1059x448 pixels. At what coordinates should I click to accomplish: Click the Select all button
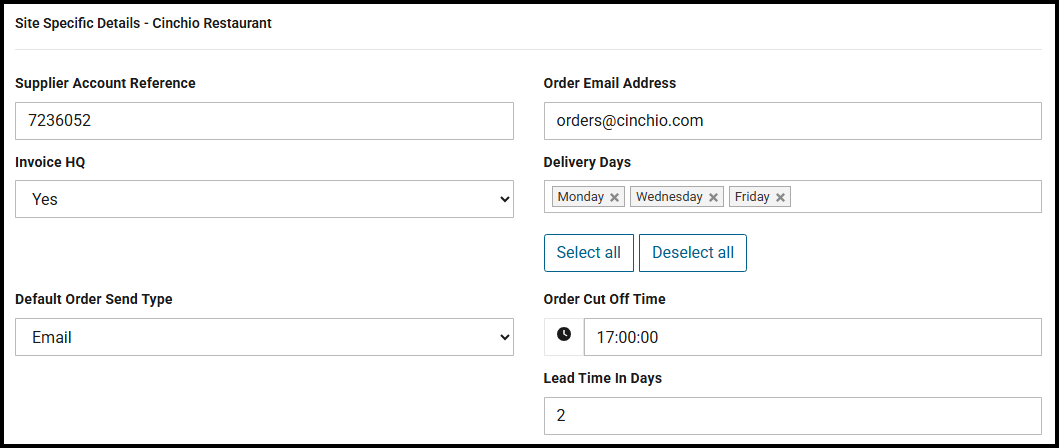tap(588, 253)
